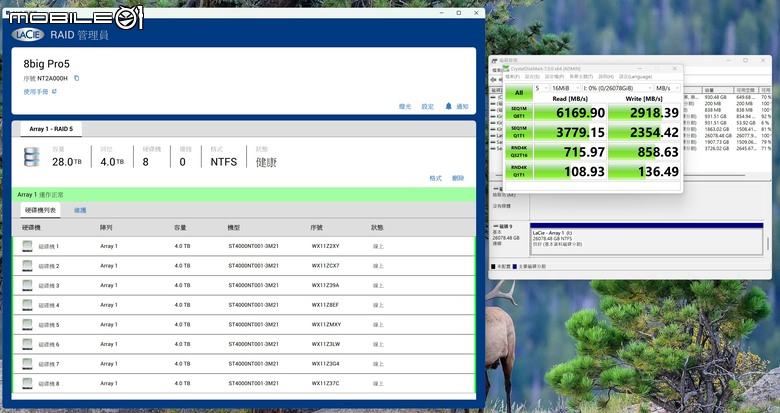
Task: Copy the serial number NT2A000H via copy icon
Action: pyautogui.click(x=77, y=78)
